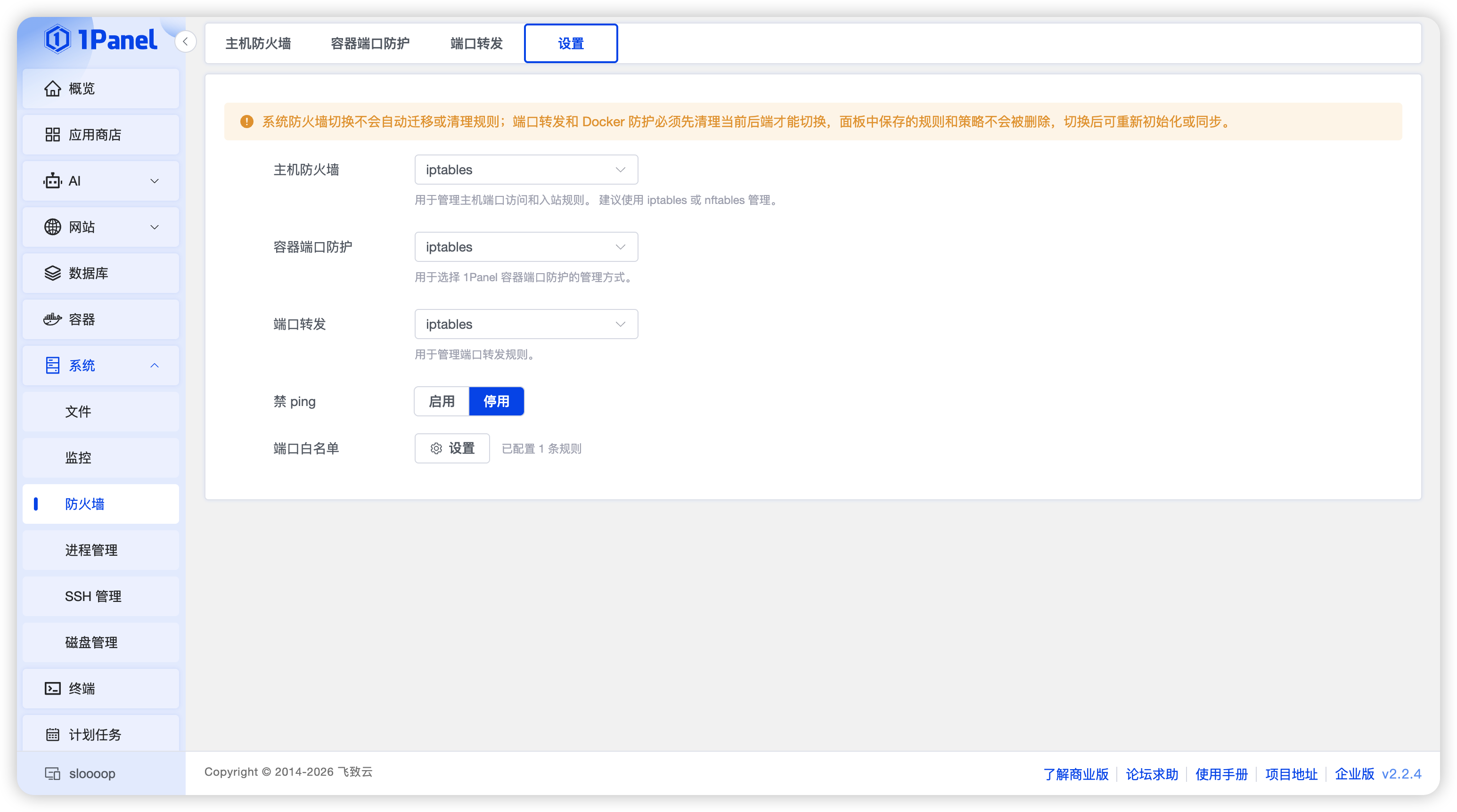
Task: Click the Copyright 2014-2026 飞致云 text
Action: (x=288, y=772)
